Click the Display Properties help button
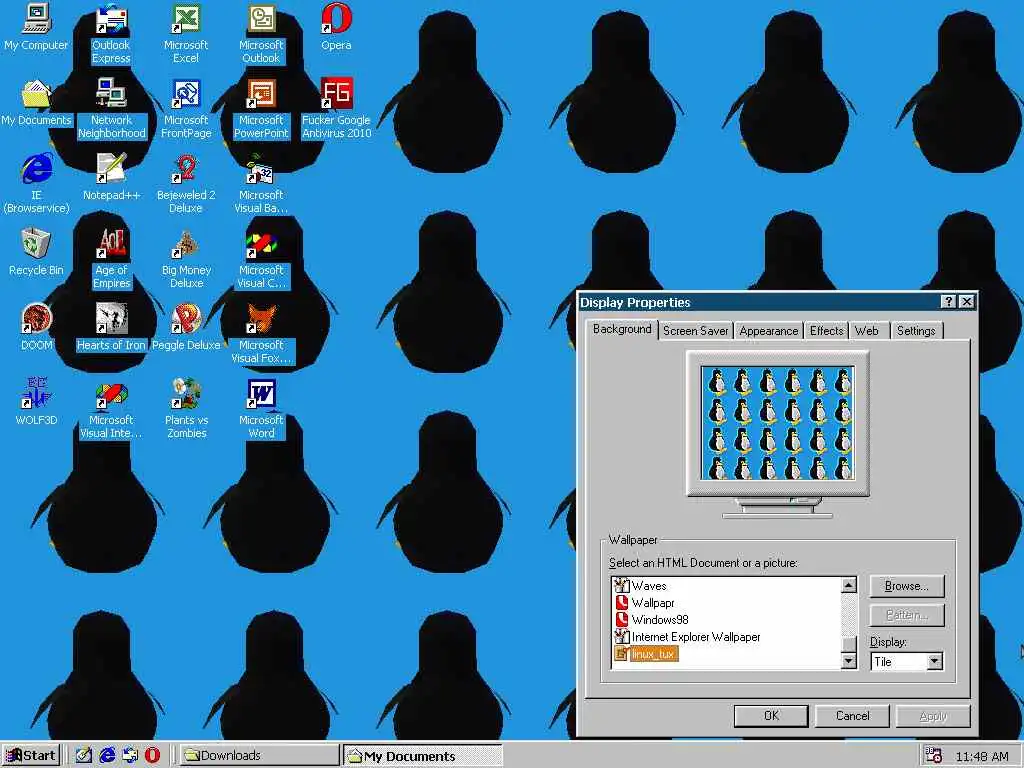 [948, 302]
